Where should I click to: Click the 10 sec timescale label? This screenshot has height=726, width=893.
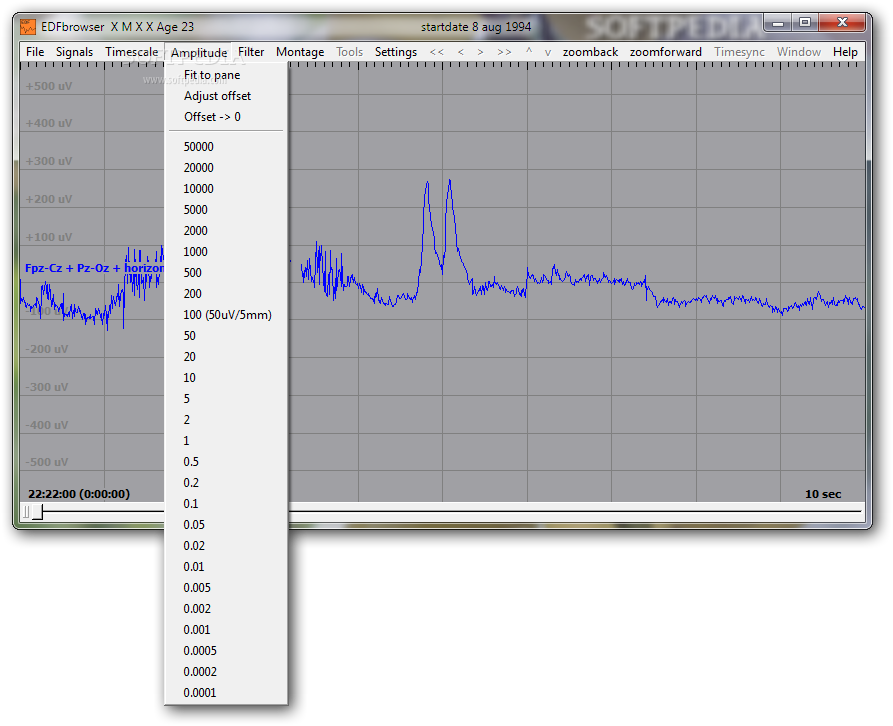tap(823, 494)
